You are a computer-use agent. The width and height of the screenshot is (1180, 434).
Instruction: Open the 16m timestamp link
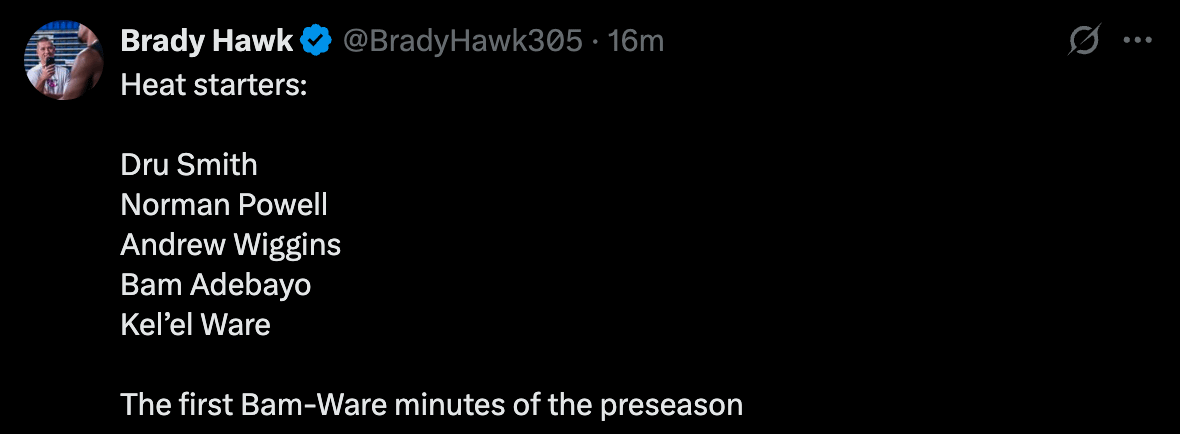636,41
